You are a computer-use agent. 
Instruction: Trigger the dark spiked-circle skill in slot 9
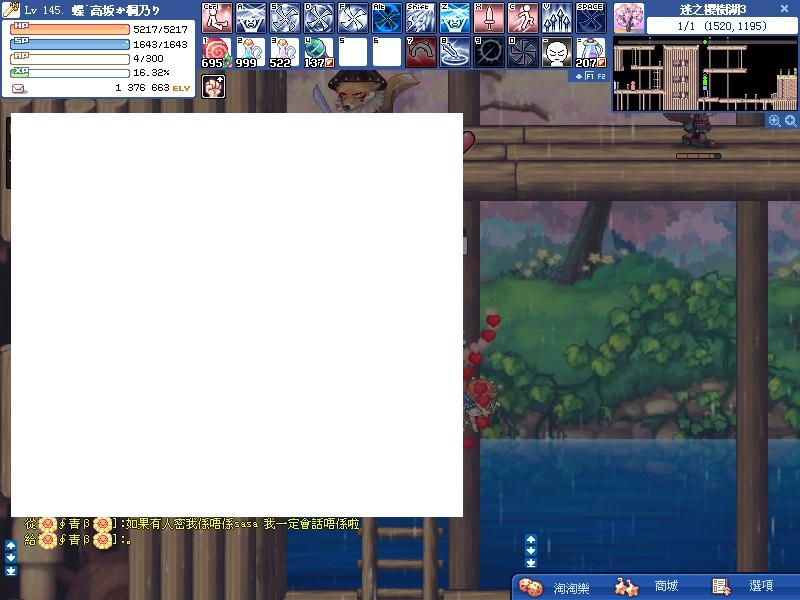click(489, 52)
